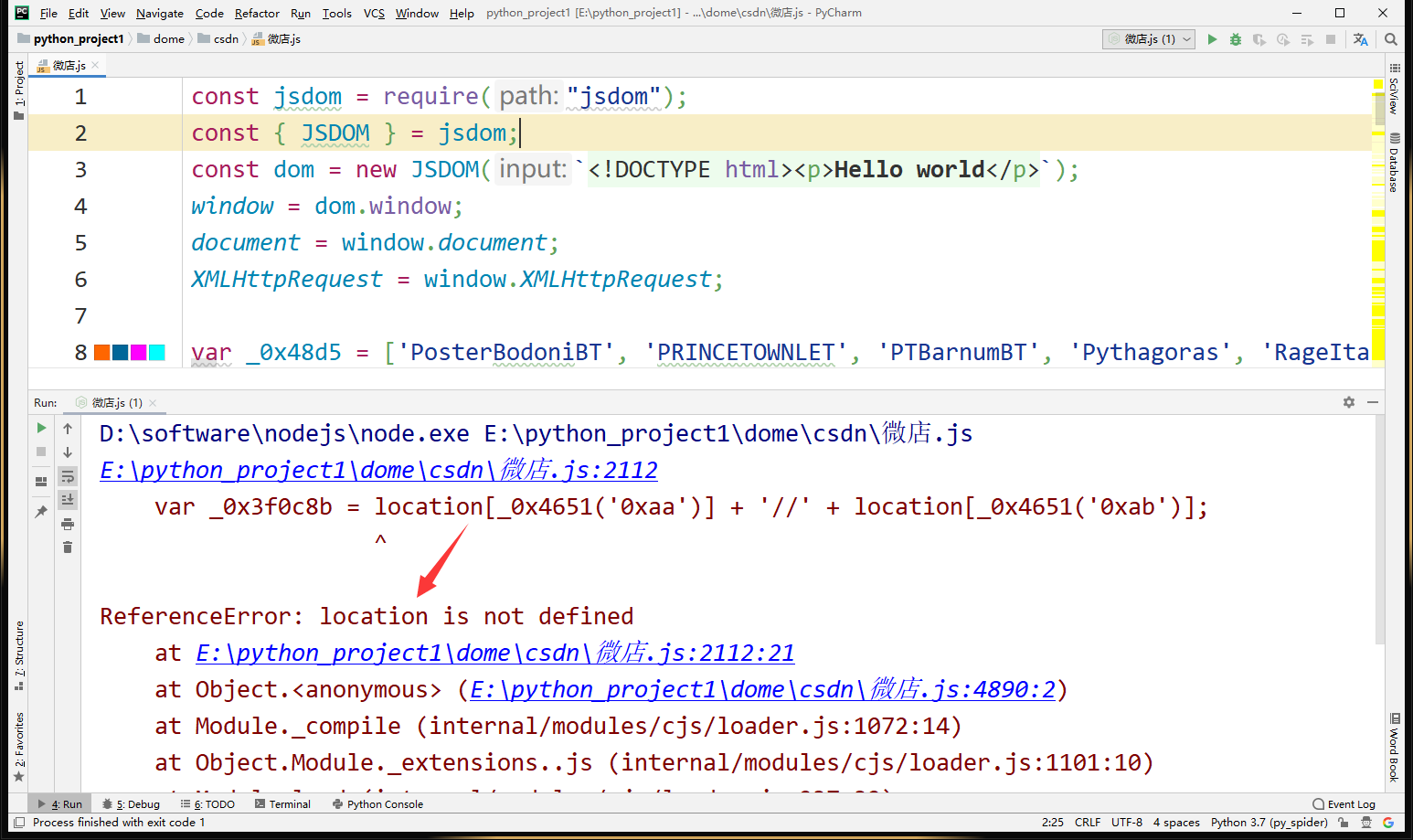Image resolution: width=1413 pixels, height=840 pixels.
Task: Follow the 微店.js:2112:21 stack trace link
Action: [494, 653]
